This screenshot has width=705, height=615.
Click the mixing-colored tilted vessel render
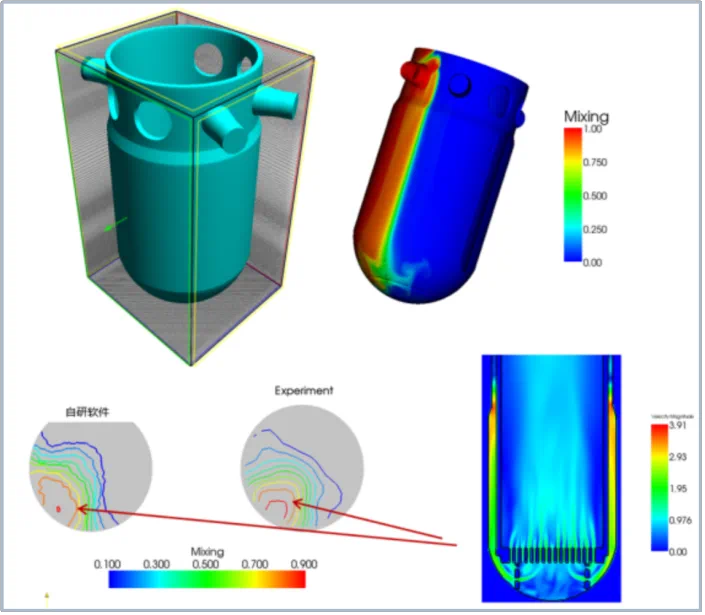click(440, 175)
